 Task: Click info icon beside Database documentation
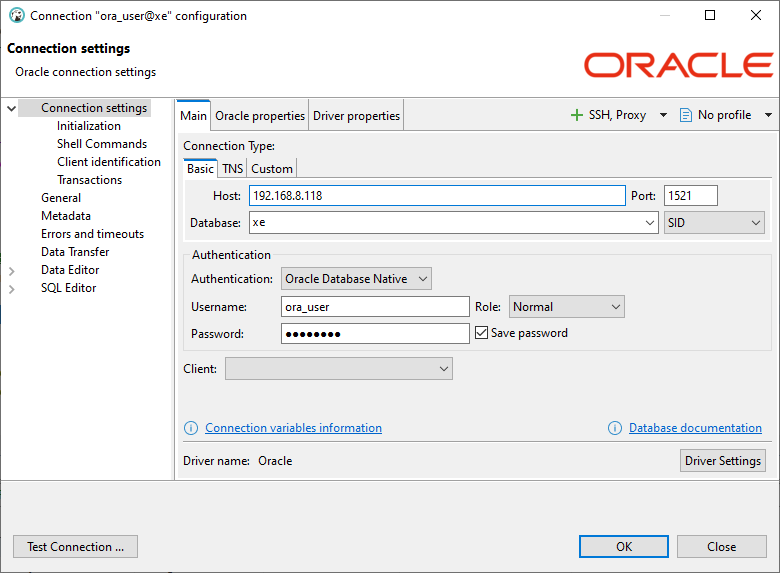point(615,428)
